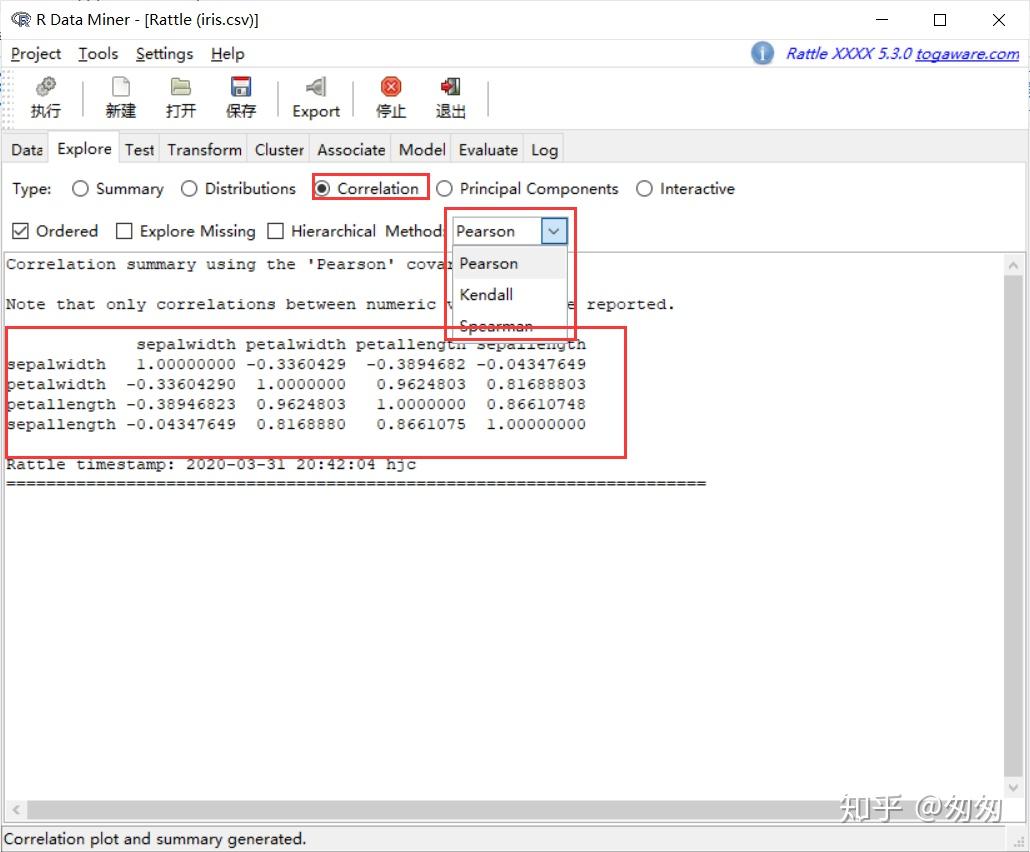Image resolution: width=1030 pixels, height=852 pixels.
Task: Open a project with the 打开 folder icon
Action: point(181,86)
